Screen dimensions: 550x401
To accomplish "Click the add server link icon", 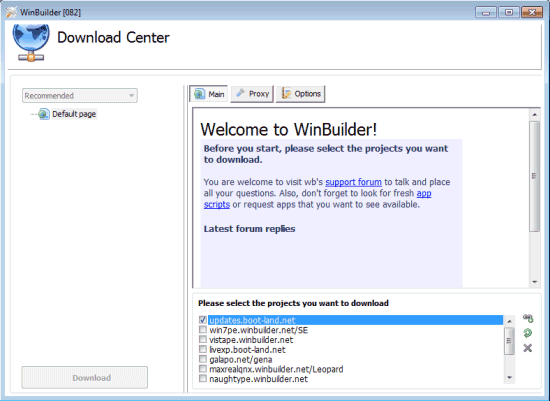I will click(x=528, y=318).
